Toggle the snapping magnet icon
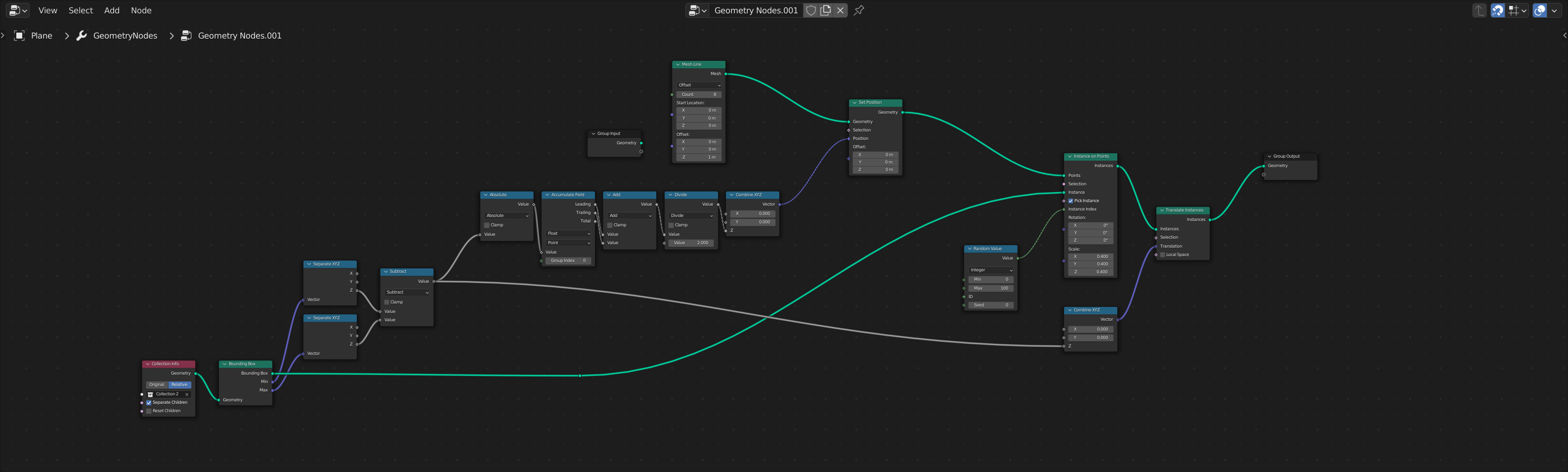The image size is (1568, 472). pyautogui.click(x=1497, y=10)
